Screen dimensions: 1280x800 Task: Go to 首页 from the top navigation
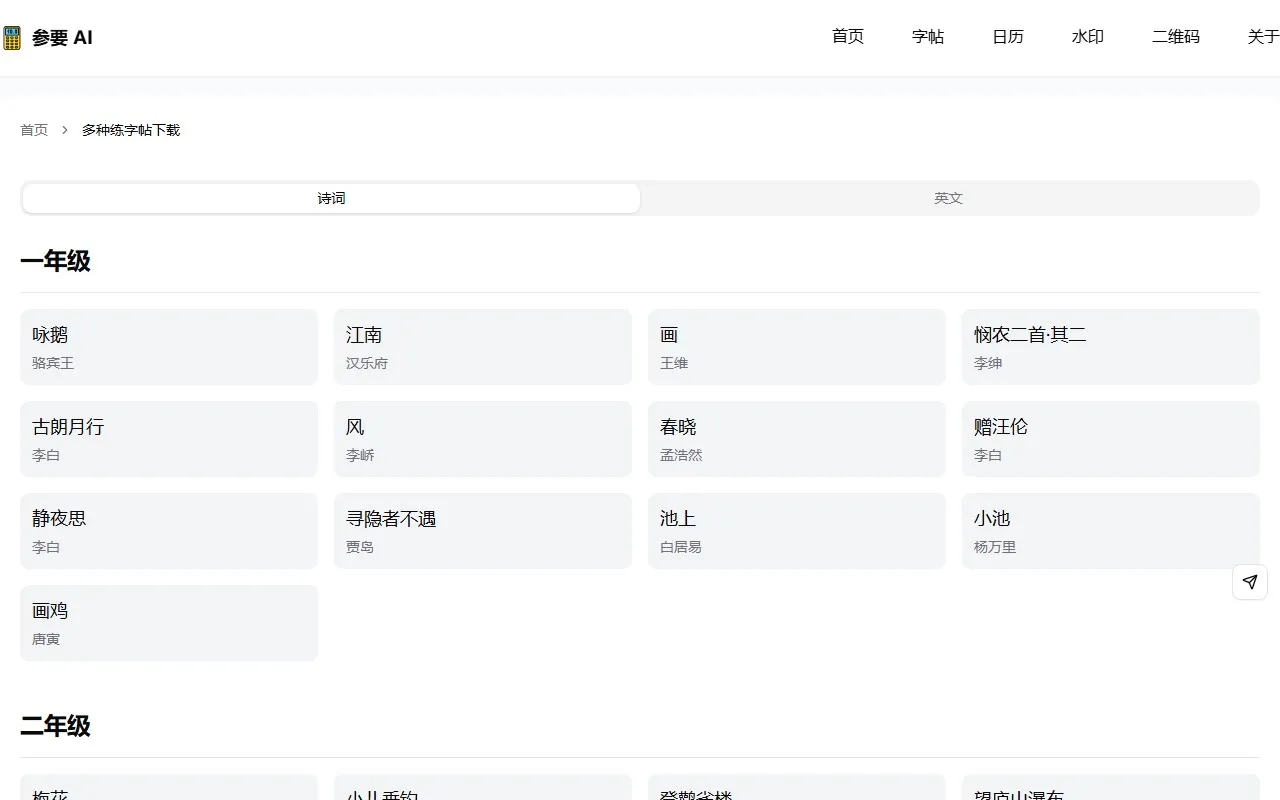[847, 37]
